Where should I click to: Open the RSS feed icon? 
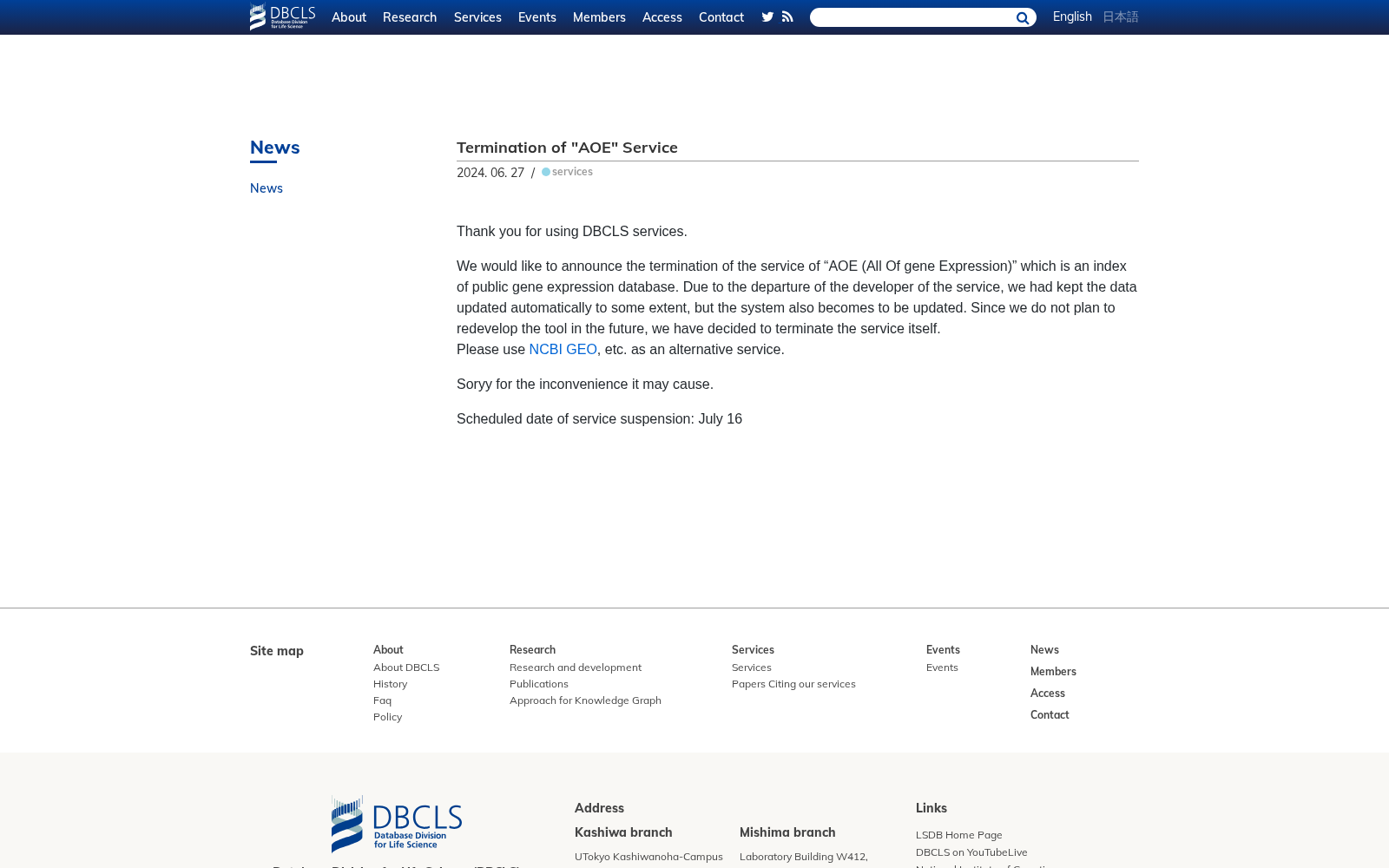click(787, 16)
